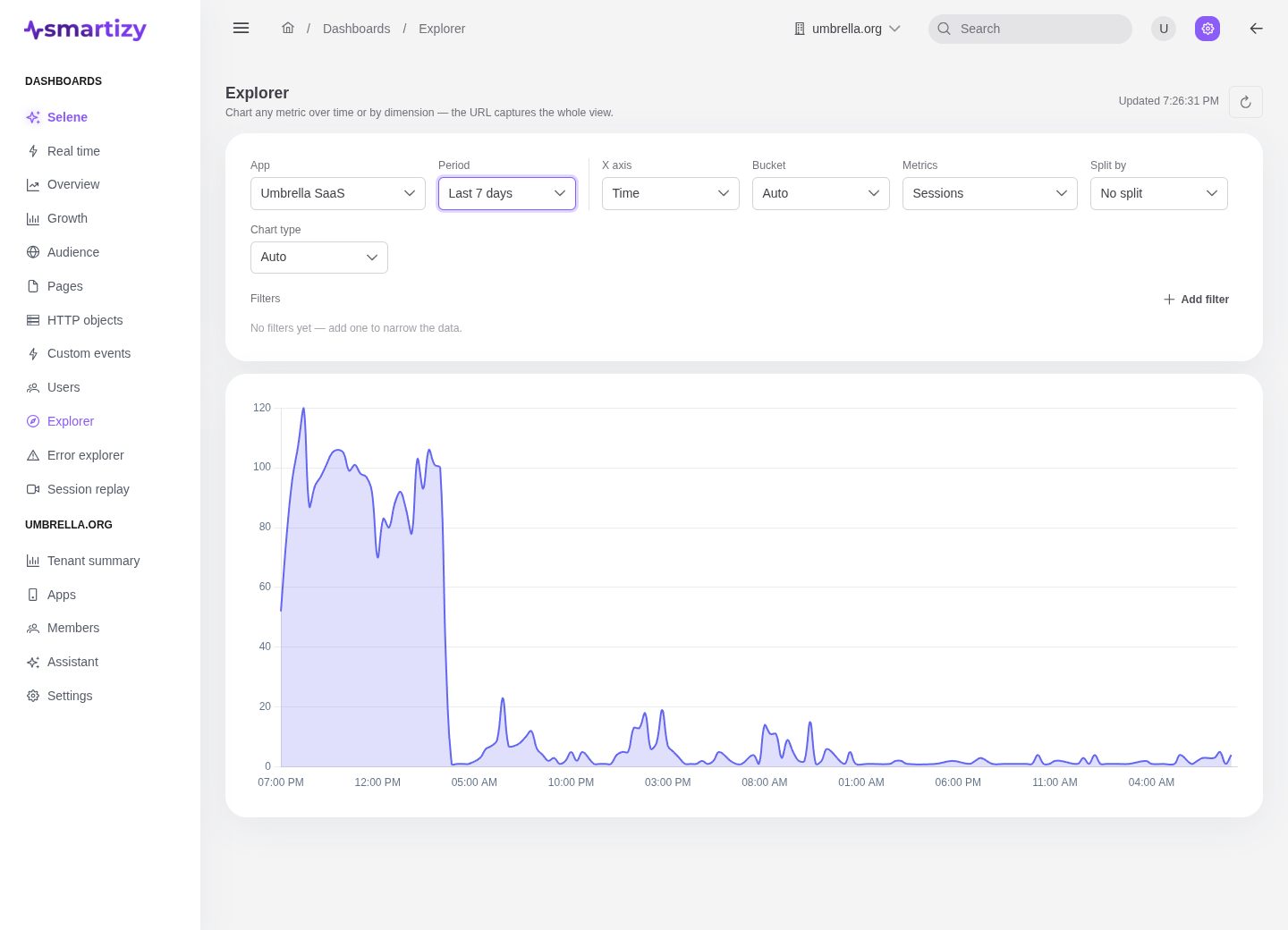This screenshot has height=930, width=1288.
Task: Open Selene in the sidebar
Action: click(x=67, y=117)
